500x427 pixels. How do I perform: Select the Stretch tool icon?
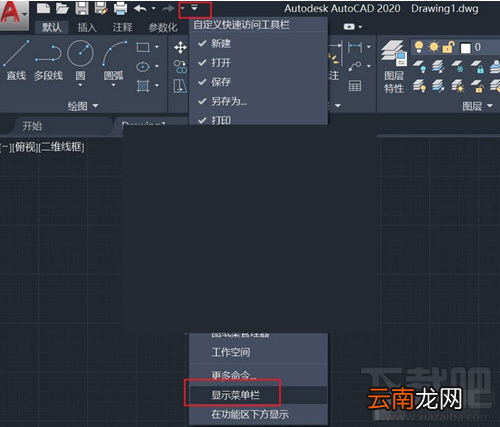[x=180, y=86]
